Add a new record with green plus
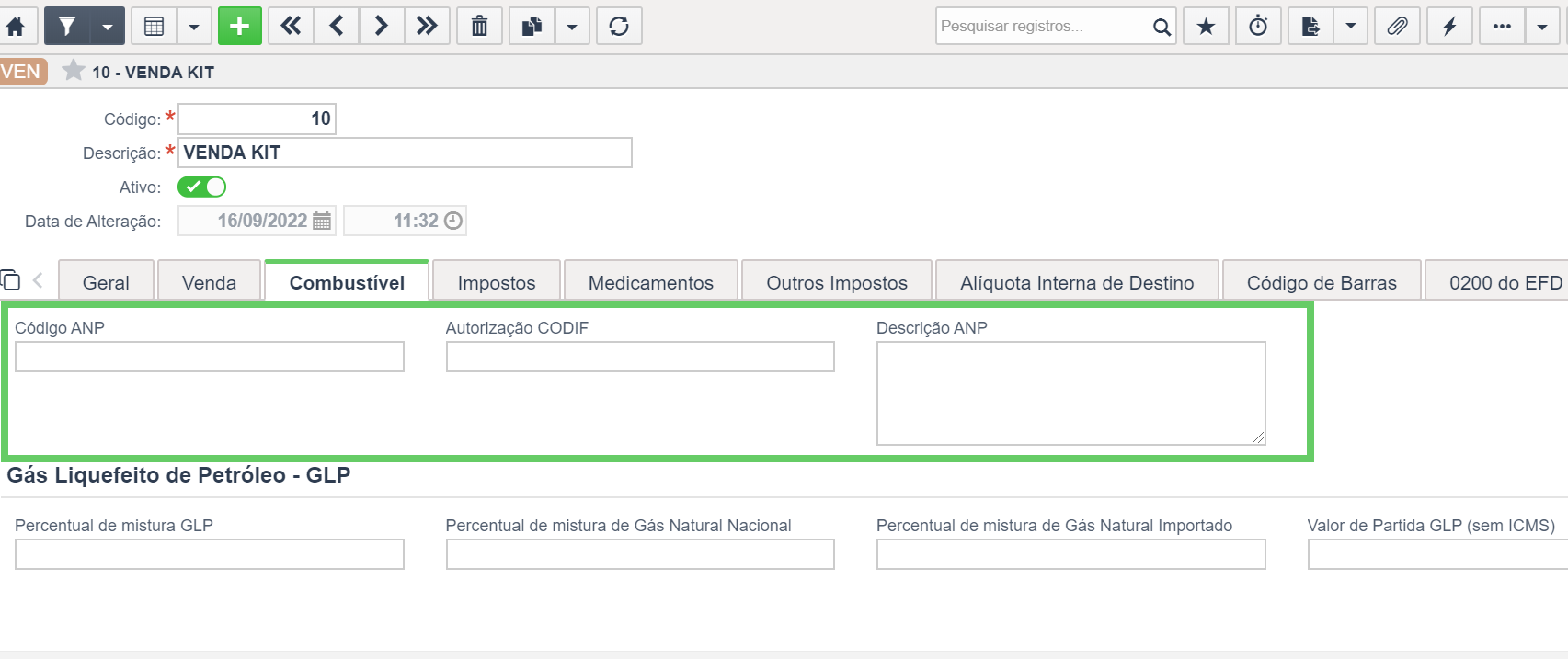 pyautogui.click(x=240, y=26)
